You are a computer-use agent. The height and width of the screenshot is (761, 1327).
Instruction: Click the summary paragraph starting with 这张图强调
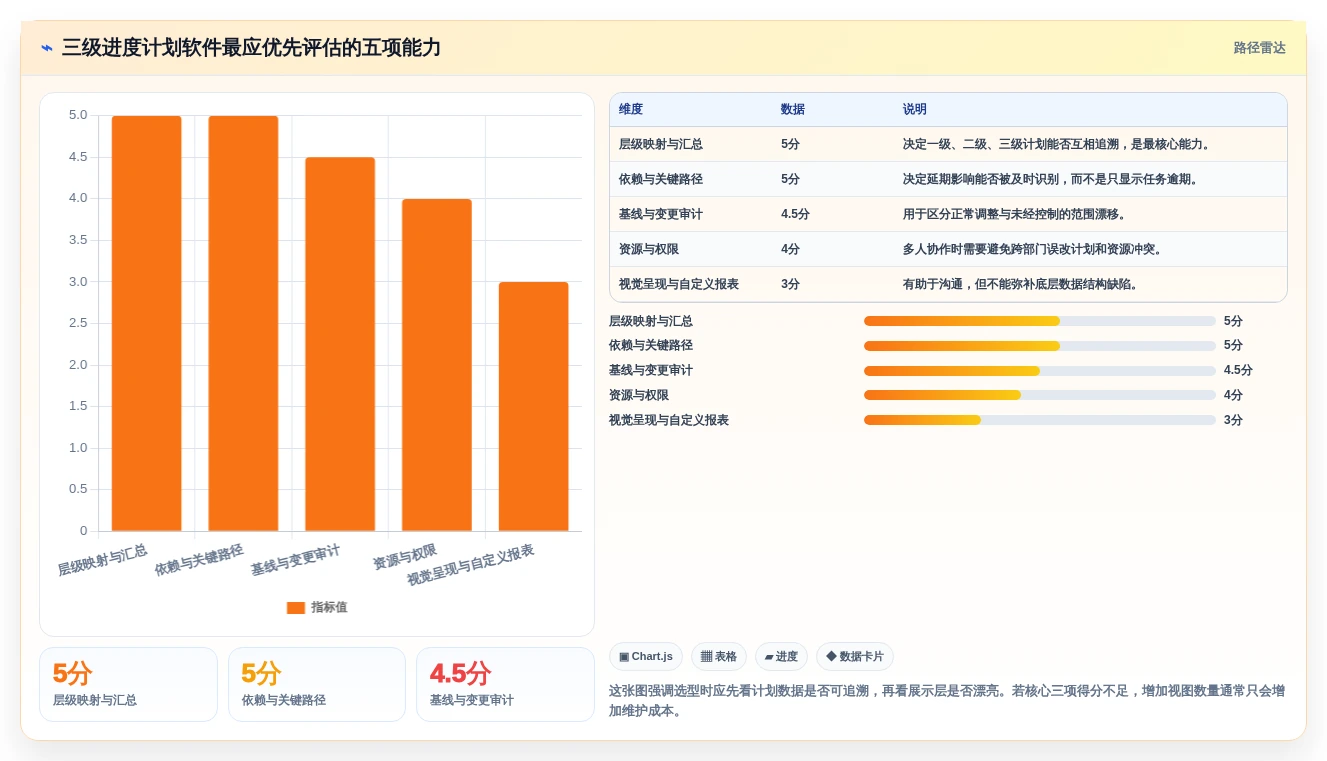[947, 701]
